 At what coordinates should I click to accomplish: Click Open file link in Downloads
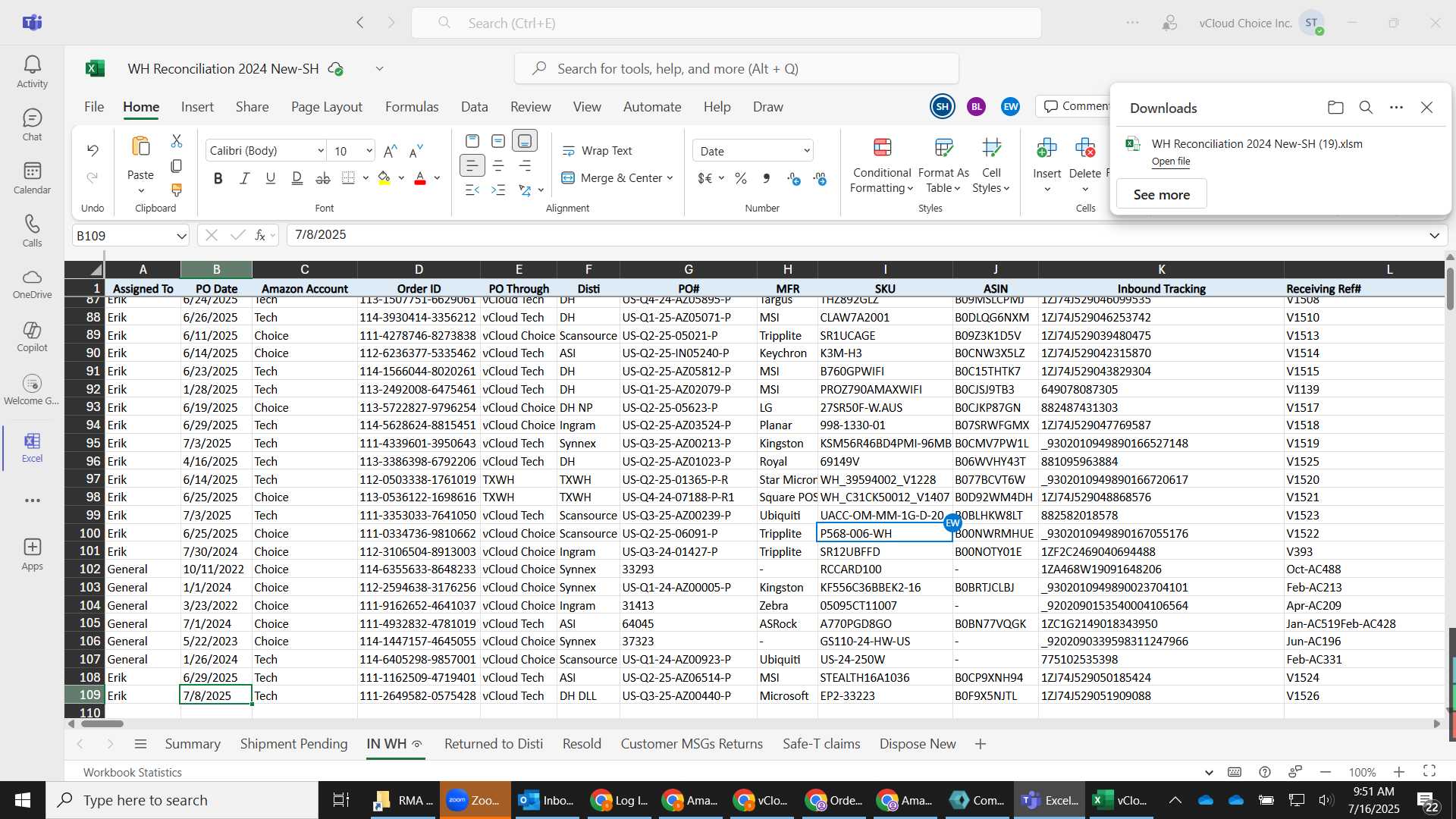click(x=1170, y=161)
